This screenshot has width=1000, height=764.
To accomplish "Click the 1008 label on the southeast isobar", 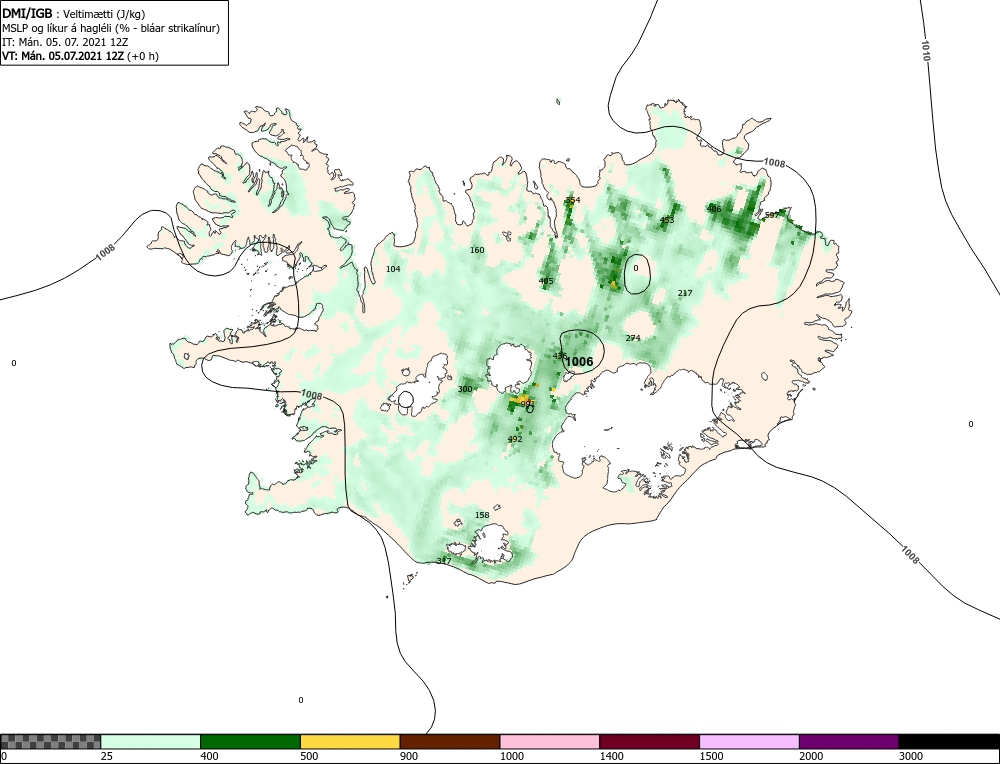I will coord(910,554).
